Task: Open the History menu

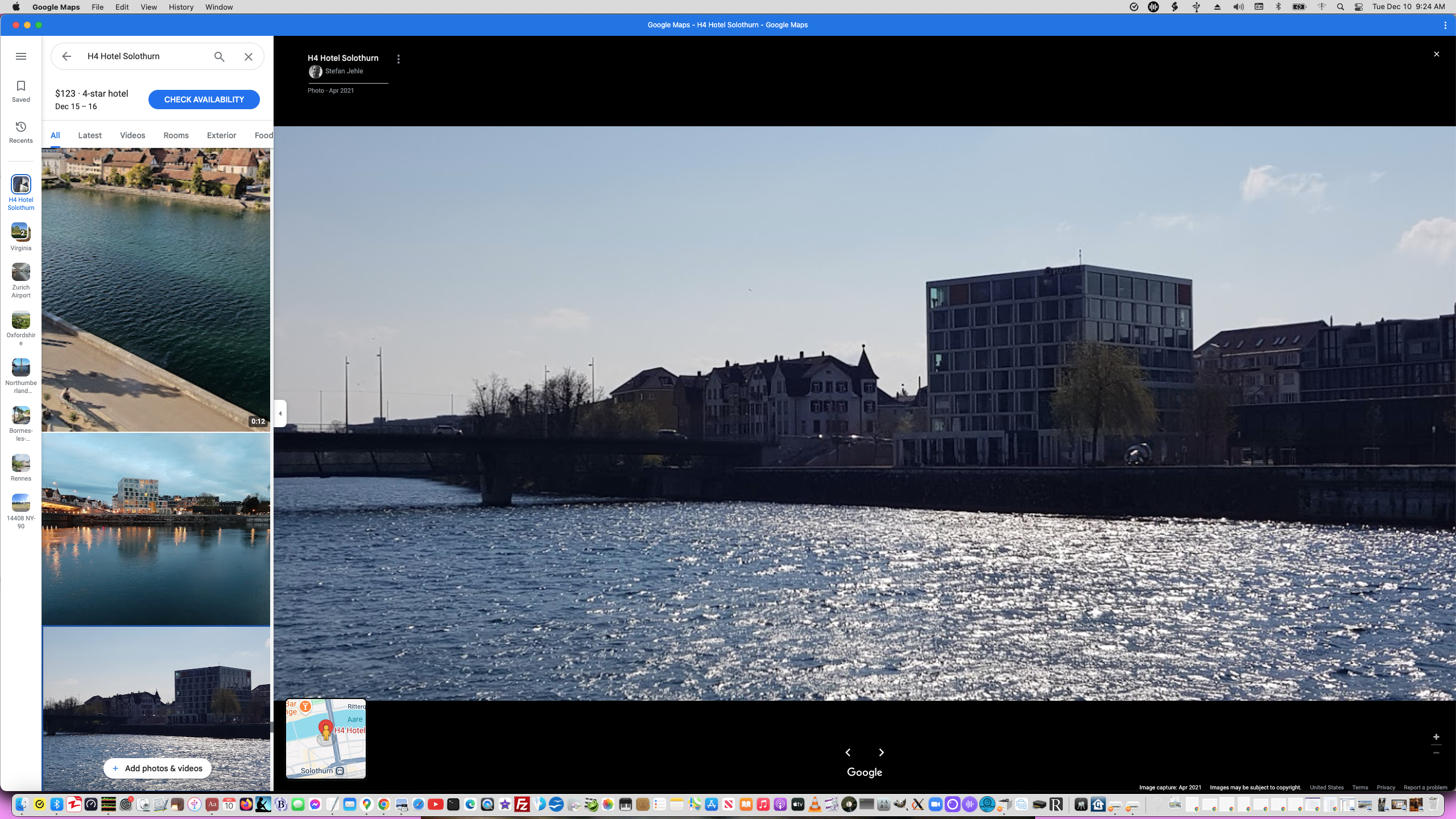Action: [x=181, y=7]
